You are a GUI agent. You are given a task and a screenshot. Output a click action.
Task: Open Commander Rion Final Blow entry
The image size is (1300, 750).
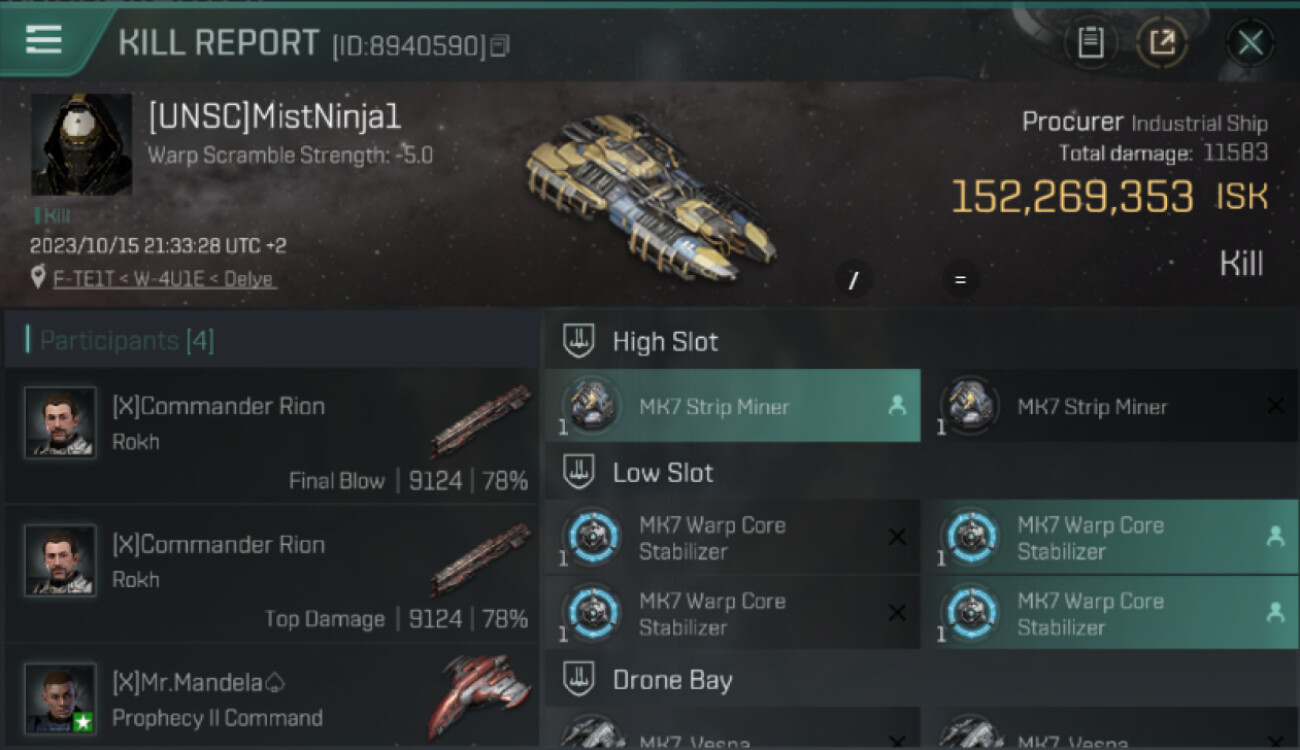point(272,437)
